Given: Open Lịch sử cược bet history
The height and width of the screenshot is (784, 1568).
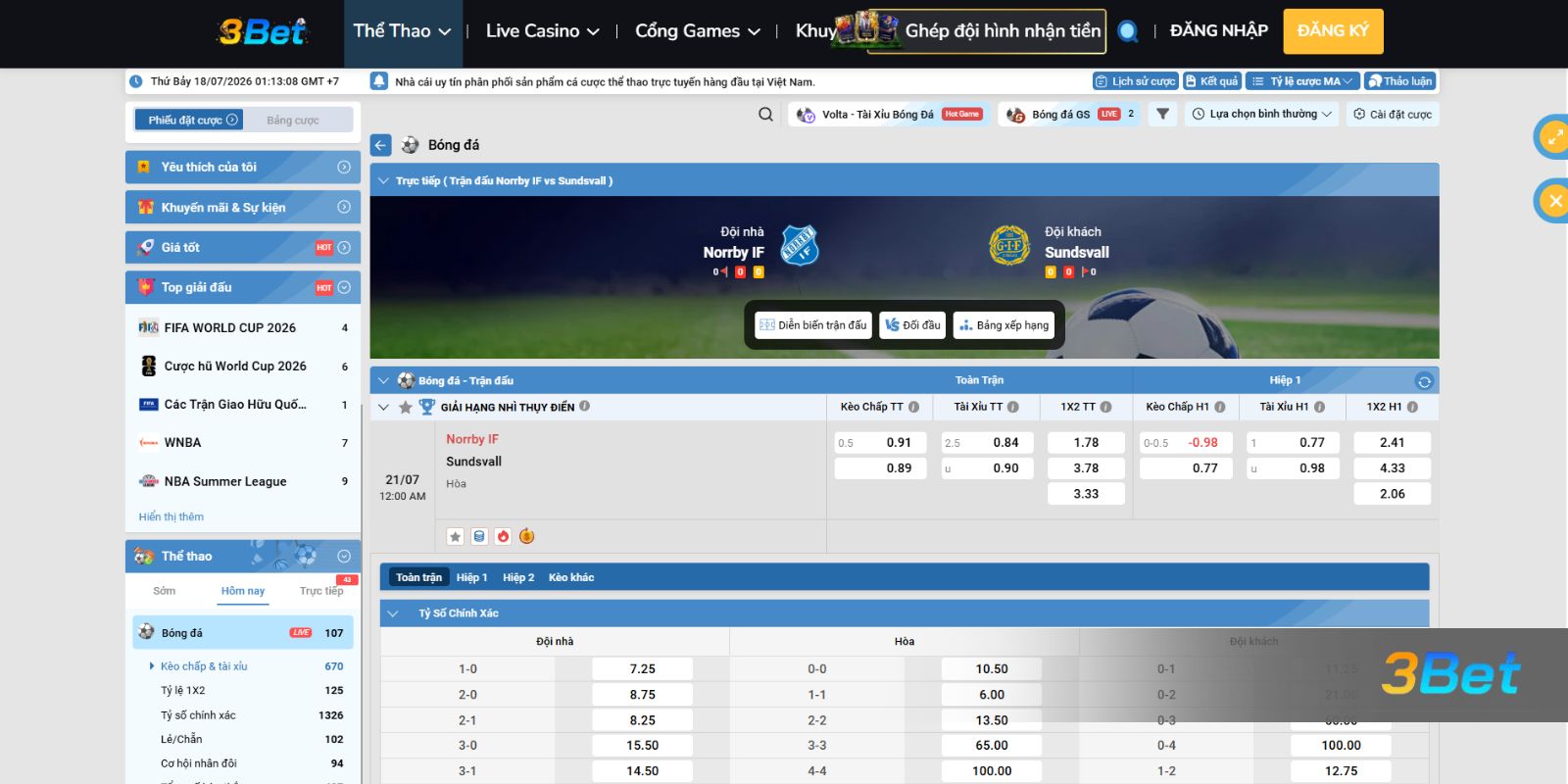Looking at the screenshot, I should click(x=1135, y=81).
